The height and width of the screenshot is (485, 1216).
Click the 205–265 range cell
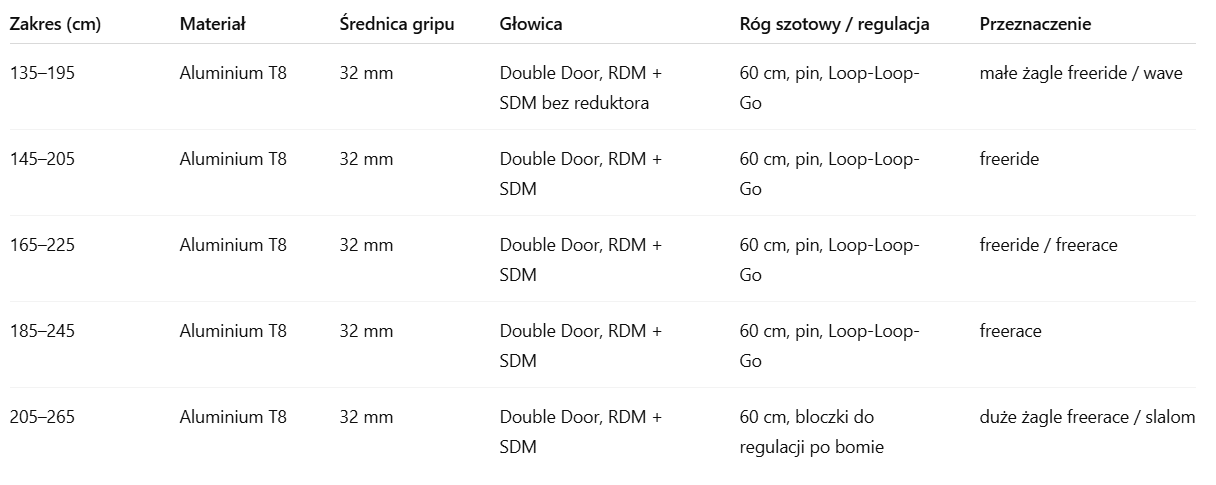[42, 417]
